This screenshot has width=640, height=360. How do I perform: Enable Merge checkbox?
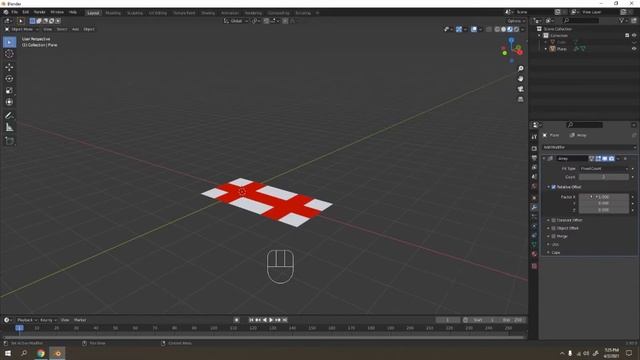pyautogui.click(x=554, y=236)
